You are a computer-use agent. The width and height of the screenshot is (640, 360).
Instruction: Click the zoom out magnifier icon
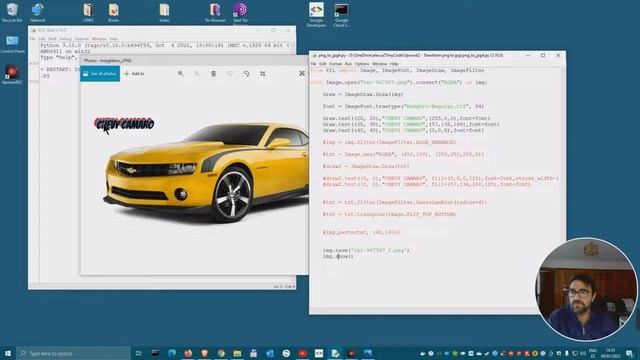197,74
